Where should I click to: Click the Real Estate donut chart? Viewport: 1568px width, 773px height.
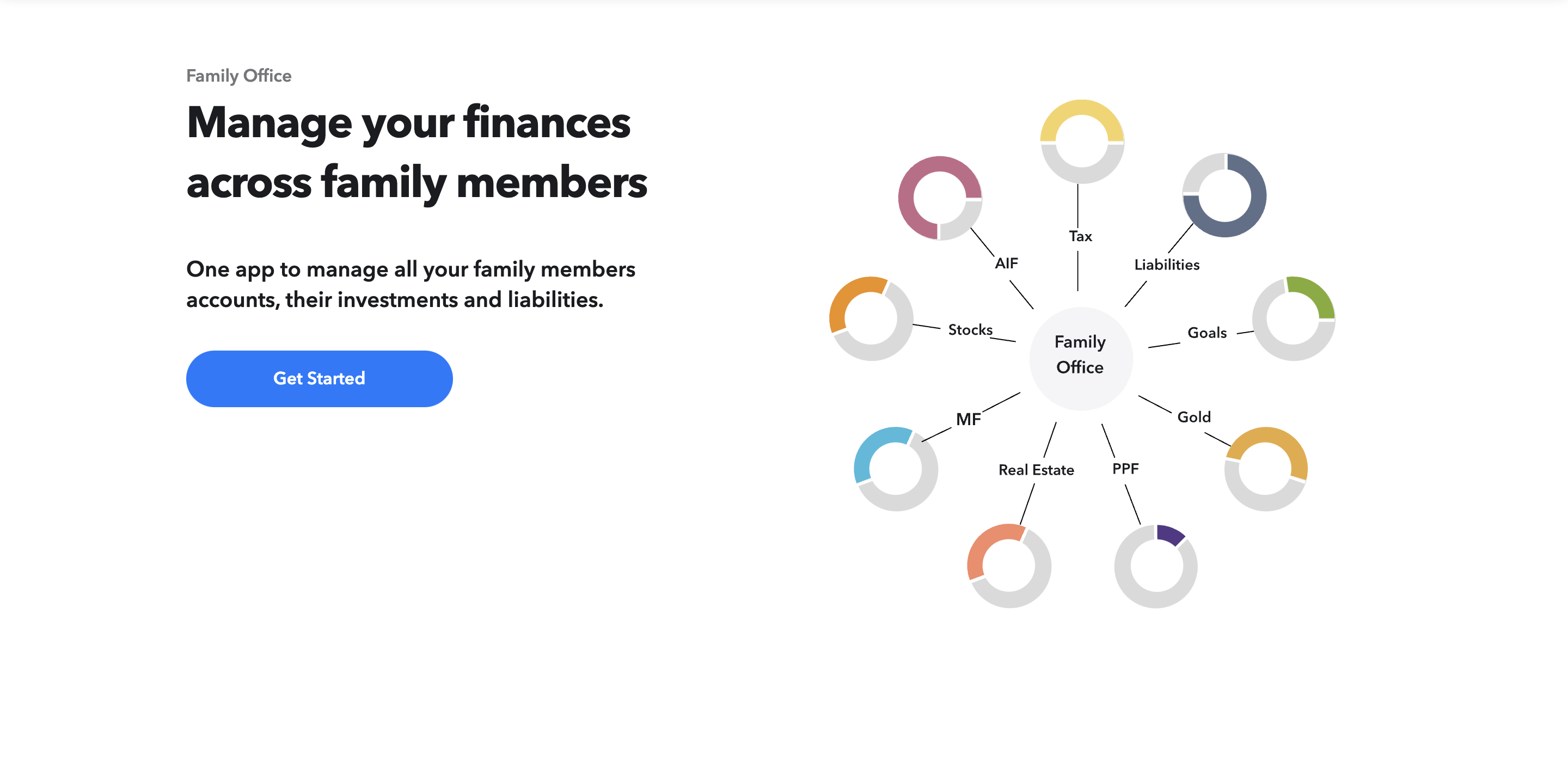(1009, 566)
